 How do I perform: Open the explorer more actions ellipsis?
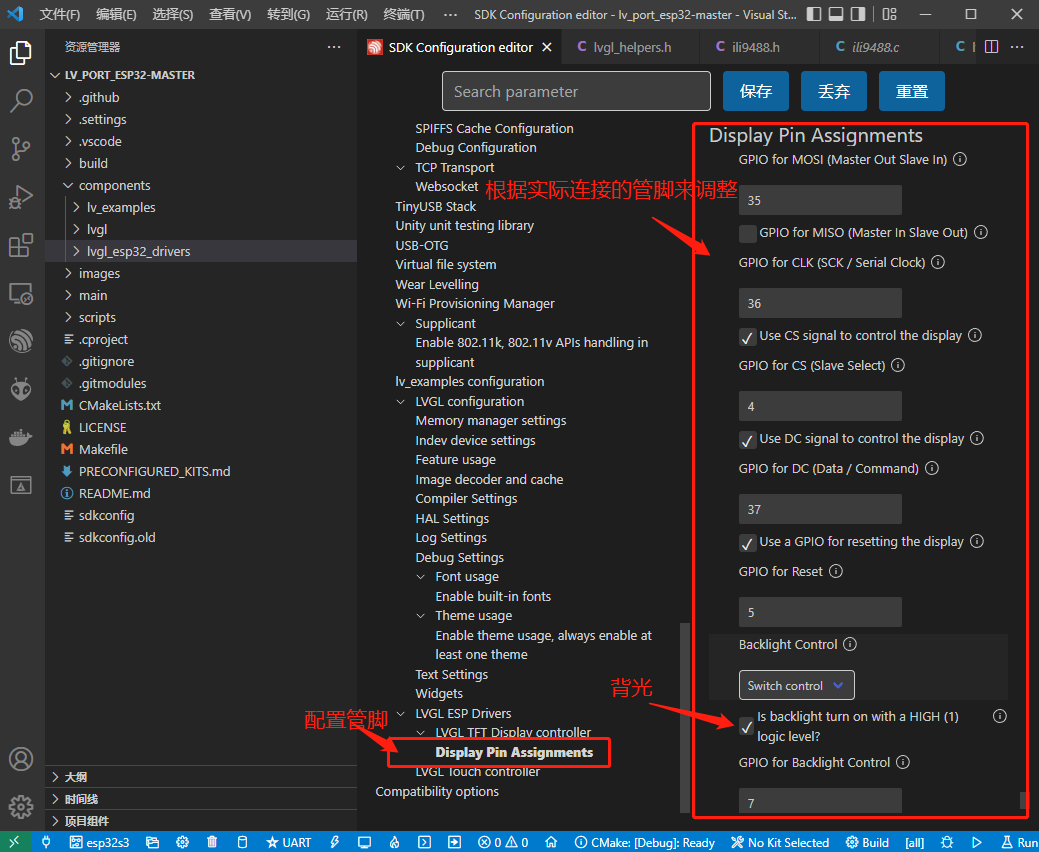[x=334, y=47]
